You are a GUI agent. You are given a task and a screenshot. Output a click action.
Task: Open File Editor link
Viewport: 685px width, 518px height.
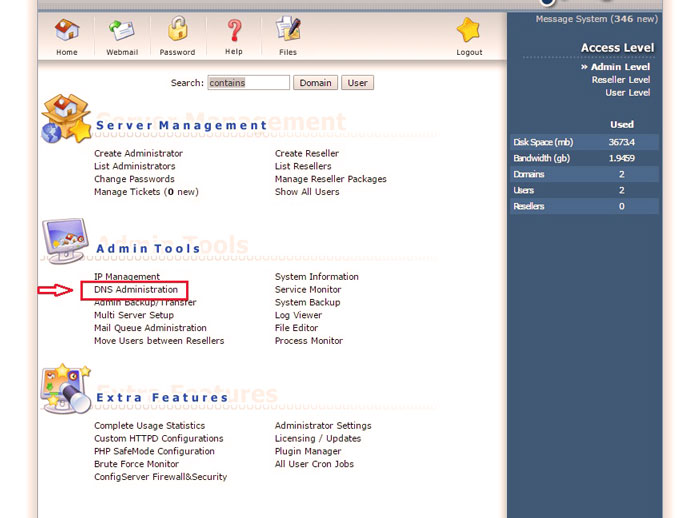[x=296, y=328]
